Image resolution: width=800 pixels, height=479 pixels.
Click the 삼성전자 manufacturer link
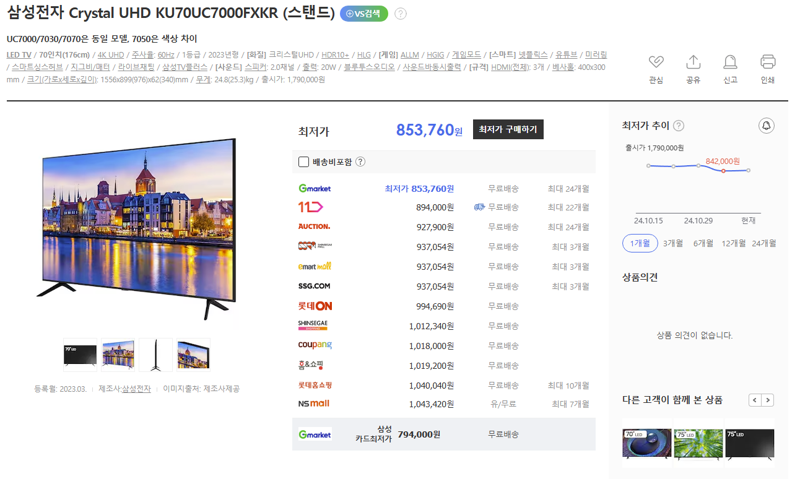(136, 389)
